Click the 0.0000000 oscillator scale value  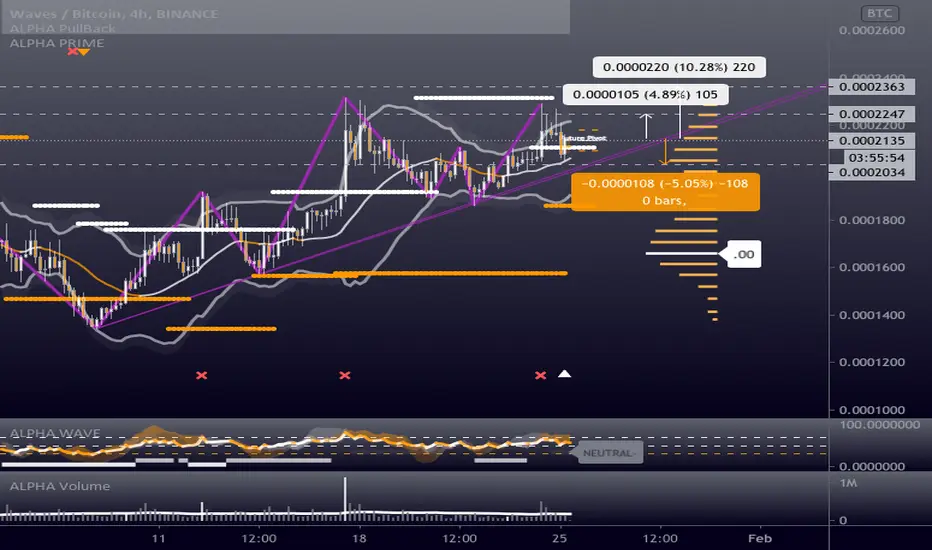tap(871, 466)
